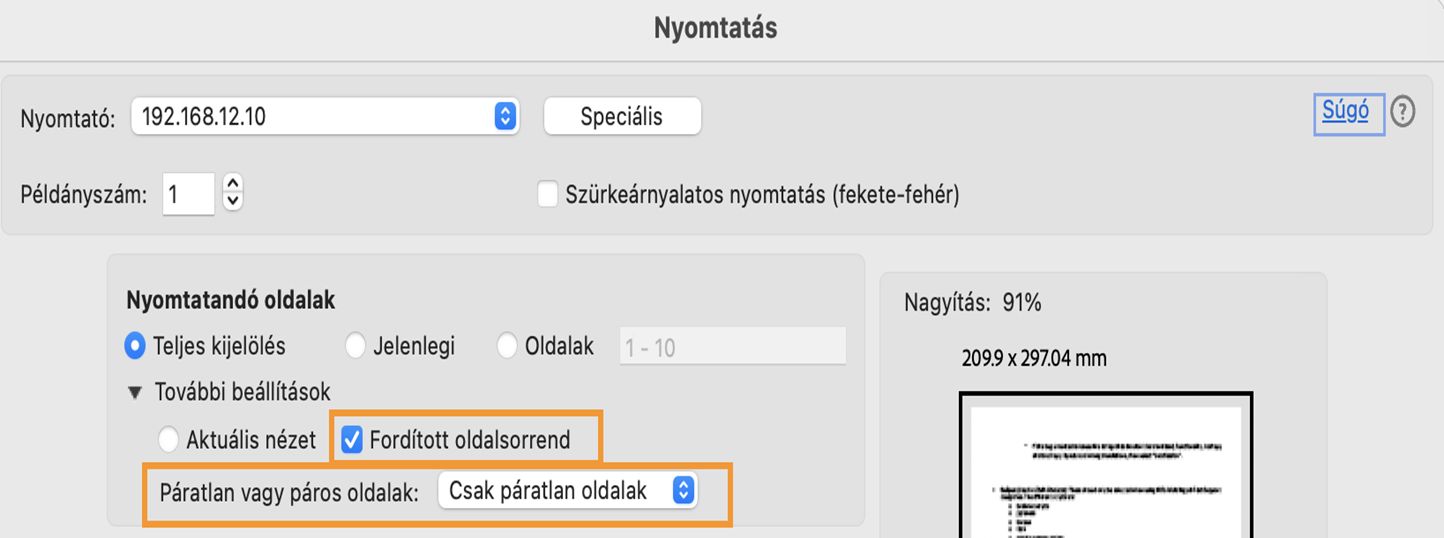
Task: Open the Nyomtató printer dropdown
Action: click(325, 116)
